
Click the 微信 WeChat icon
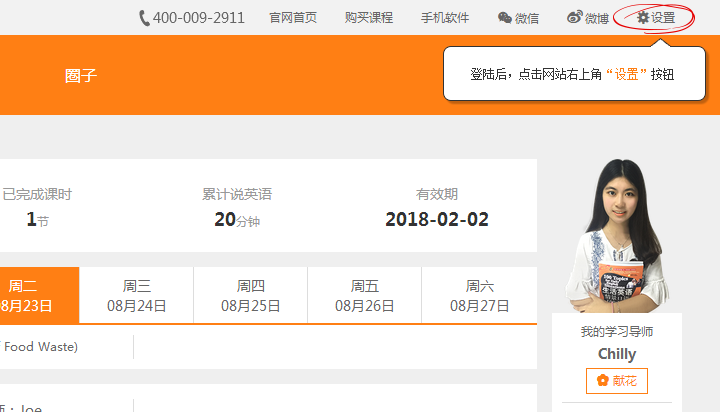[x=505, y=18]
